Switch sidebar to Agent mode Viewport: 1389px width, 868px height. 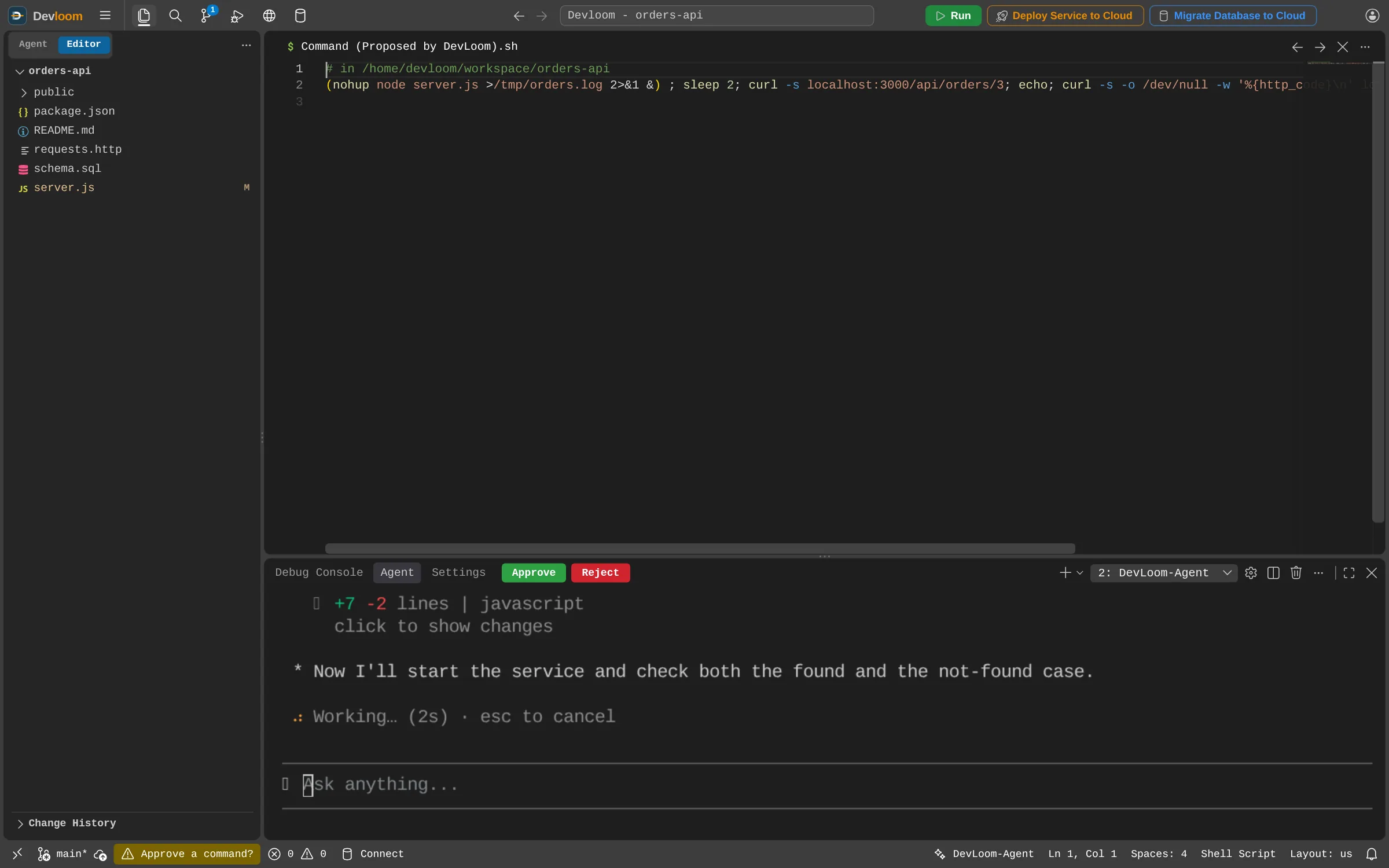click(33, 44)
